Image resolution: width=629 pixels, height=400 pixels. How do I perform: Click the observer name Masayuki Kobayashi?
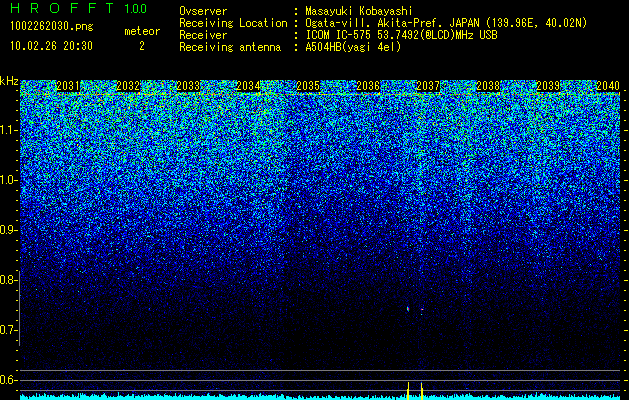(x=359, y=11)
